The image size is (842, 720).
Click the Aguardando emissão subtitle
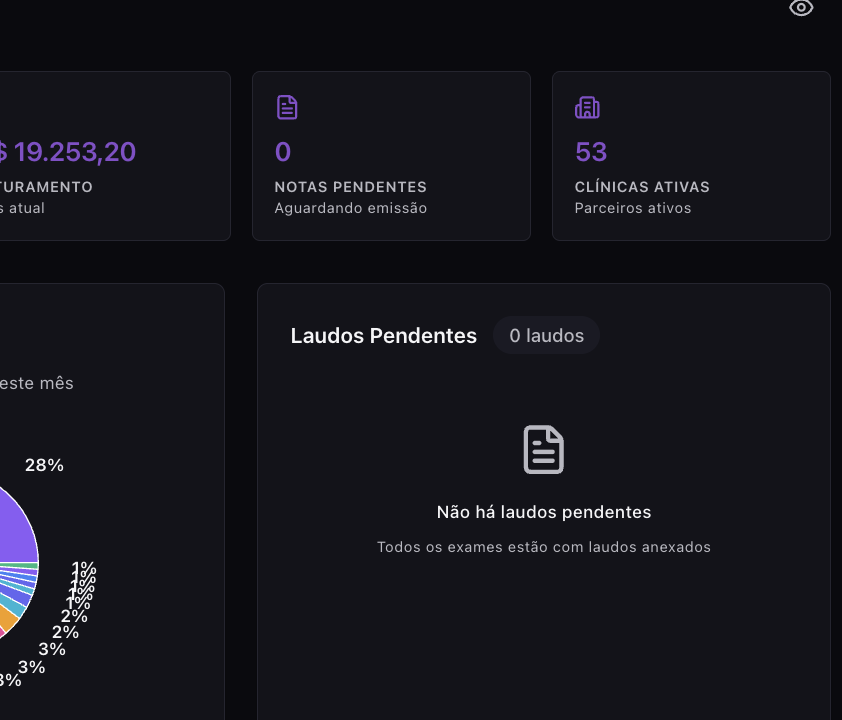click(x=350, y=208)
